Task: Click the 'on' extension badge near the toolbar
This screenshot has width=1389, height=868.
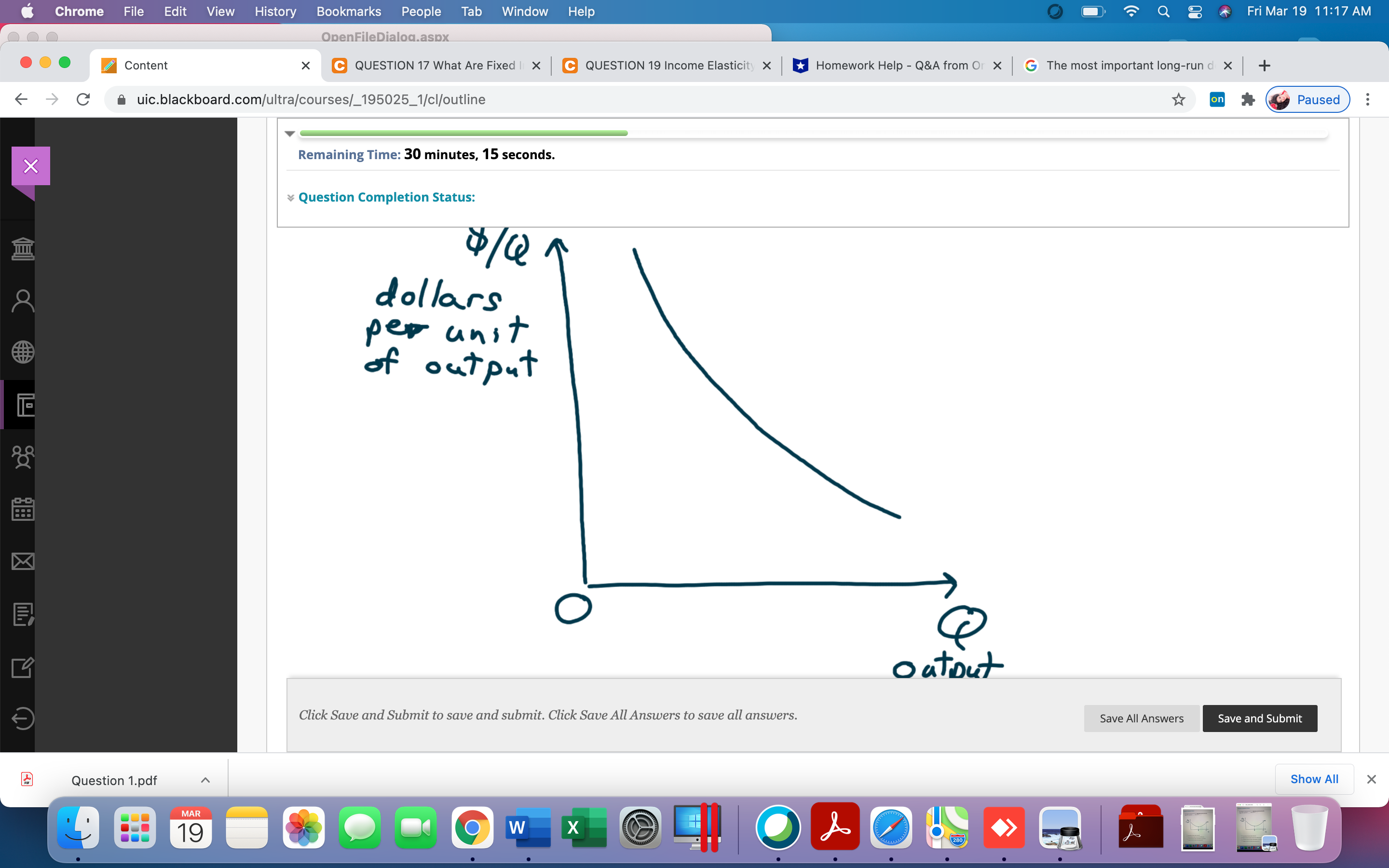Action: [1217, 99]
